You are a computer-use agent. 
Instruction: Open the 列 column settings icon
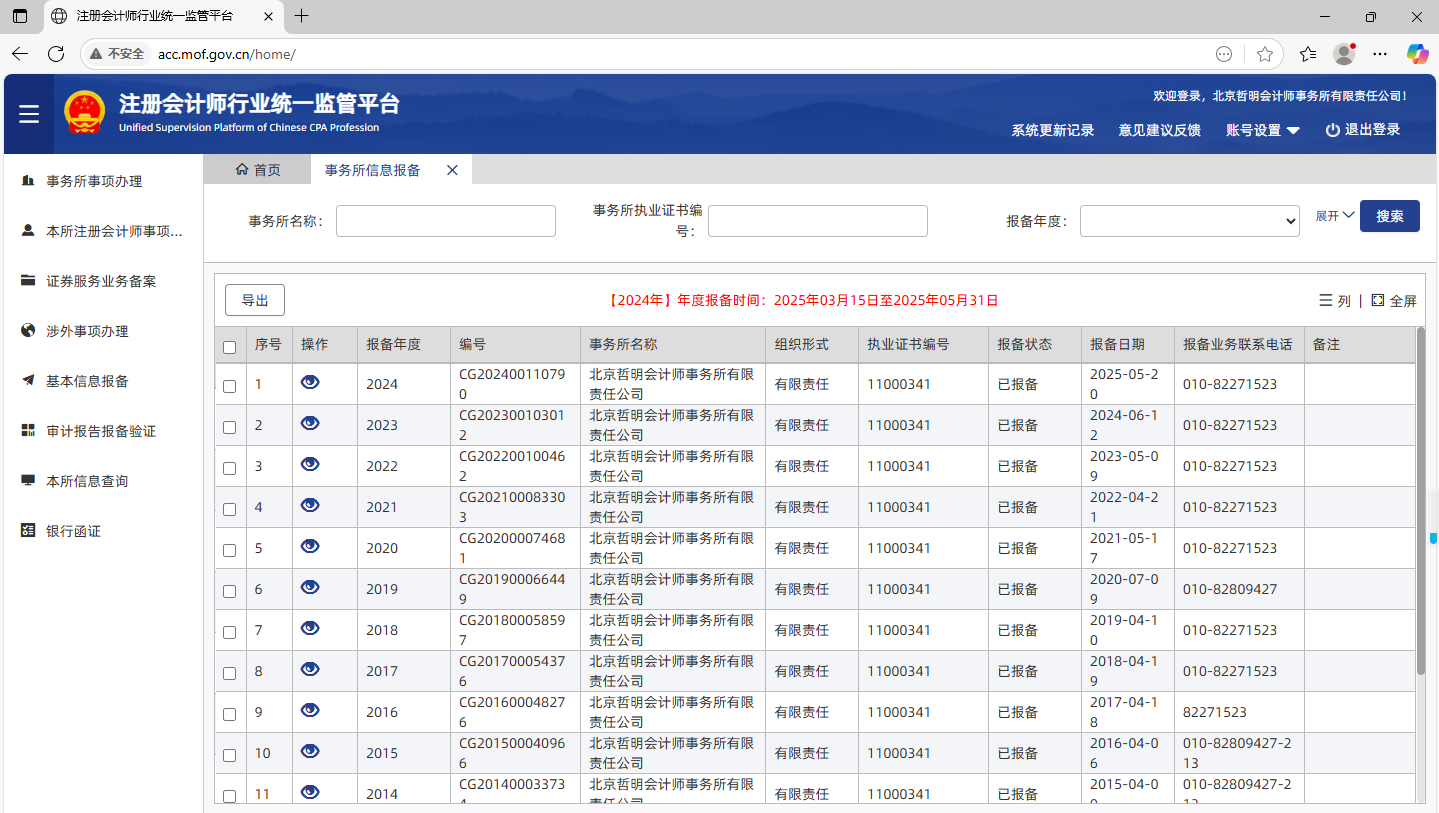tap(1326, 300)
